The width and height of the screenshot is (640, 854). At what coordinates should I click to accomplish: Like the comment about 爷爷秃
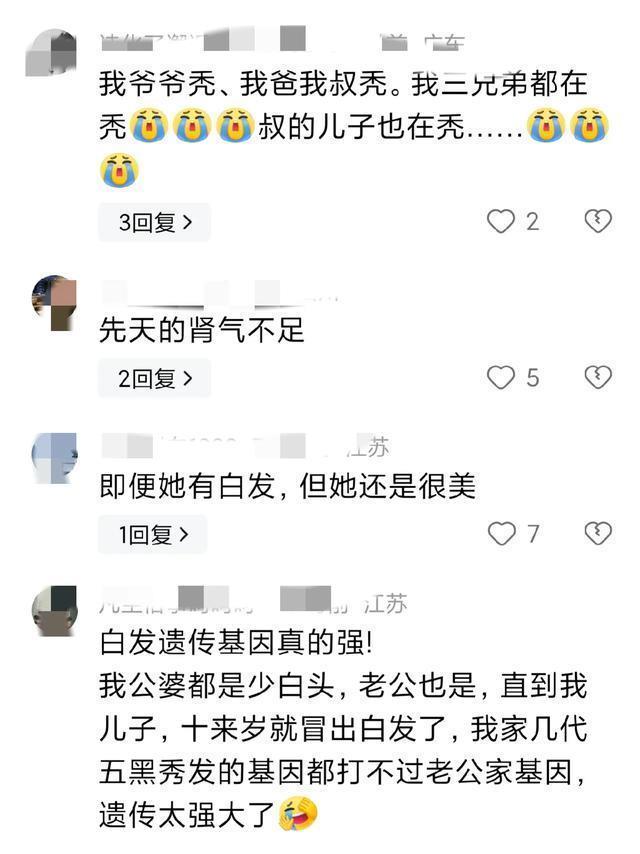(501, 221)
